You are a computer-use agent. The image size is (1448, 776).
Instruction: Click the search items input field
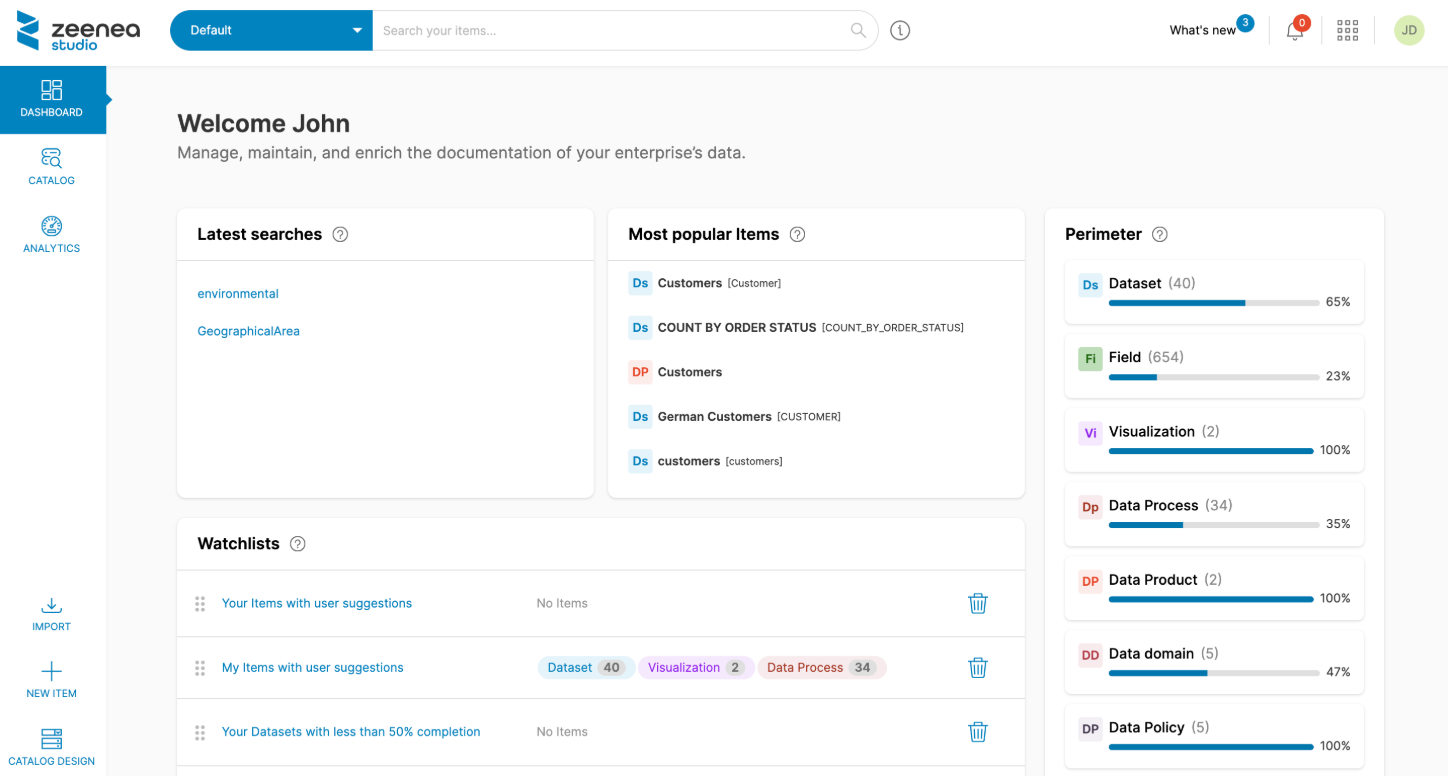(x=610, y=31)
